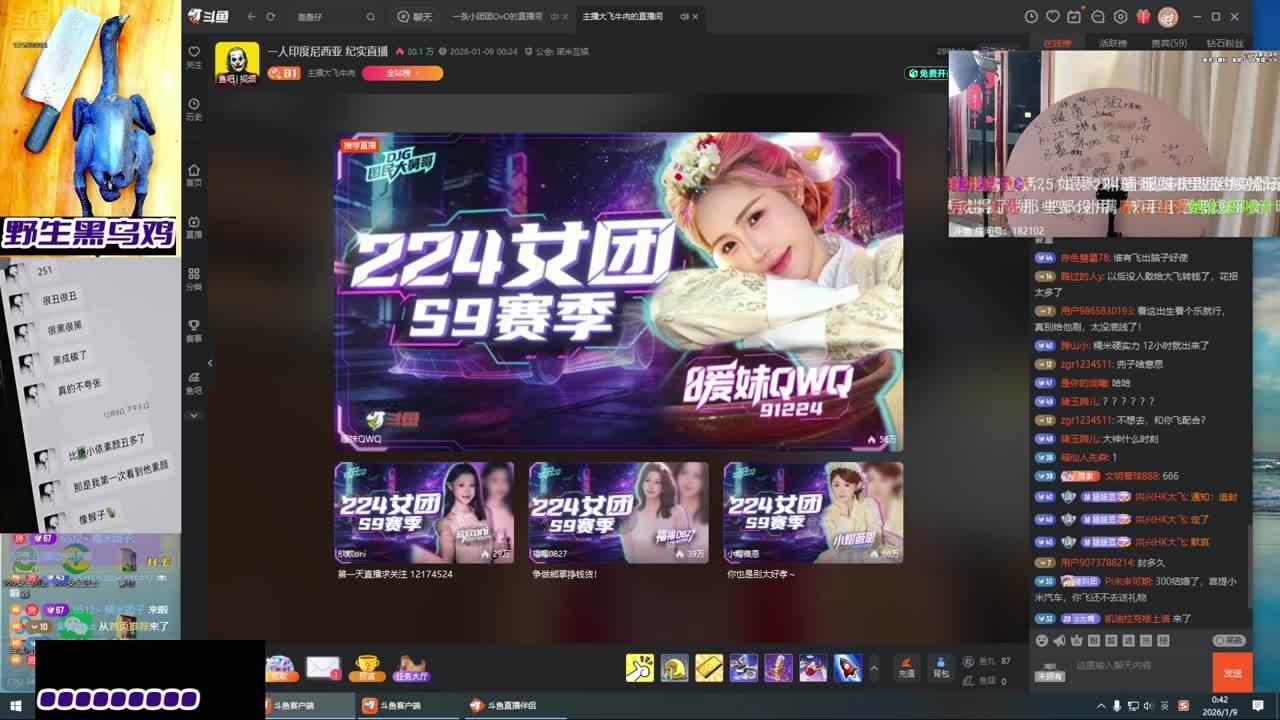Switch to the 活跃榜 tab
The height and width of the screenshot is (720, 1280).
pos(1113,44)
